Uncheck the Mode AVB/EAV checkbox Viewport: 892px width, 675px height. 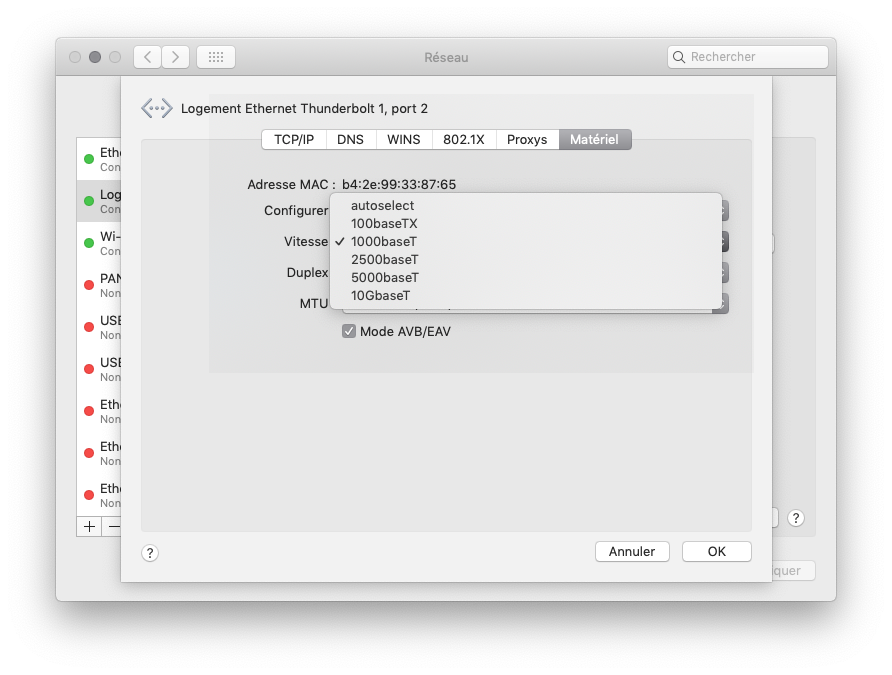coord(349,331)
